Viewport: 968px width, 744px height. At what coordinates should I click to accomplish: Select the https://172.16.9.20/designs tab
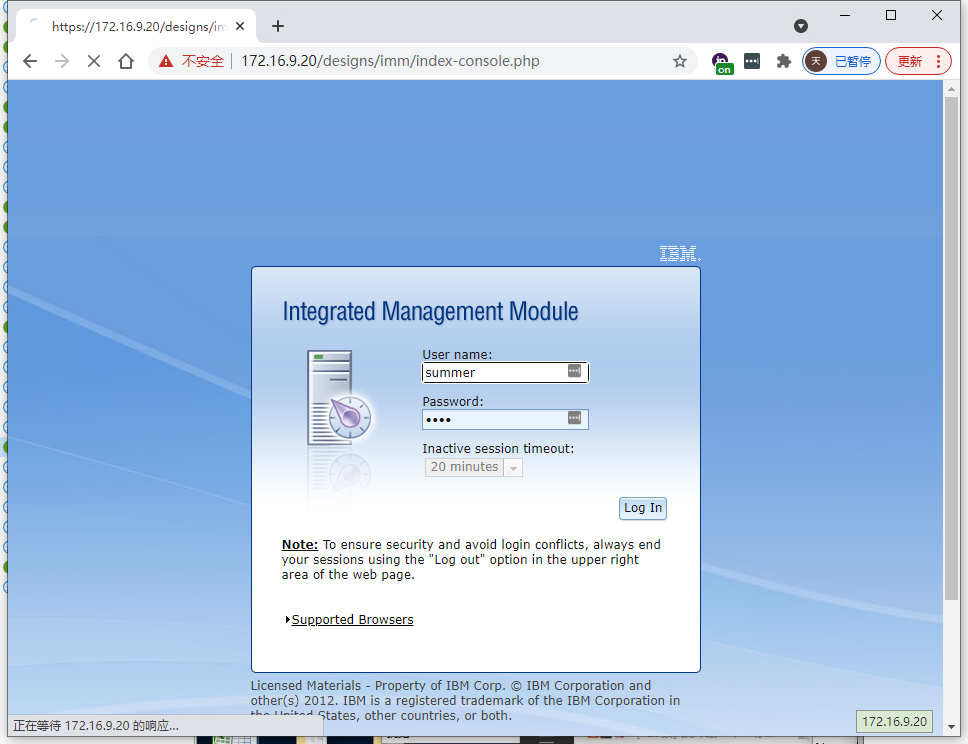[x=135, y=27]
